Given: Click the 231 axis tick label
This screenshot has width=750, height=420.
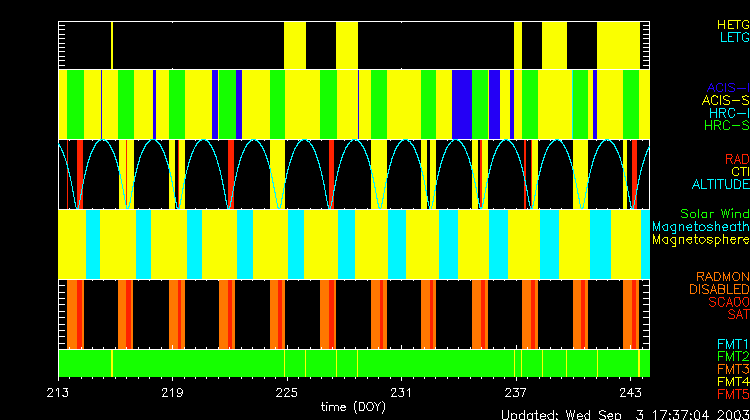Looking at the screenshot, I should pos(401,393).
